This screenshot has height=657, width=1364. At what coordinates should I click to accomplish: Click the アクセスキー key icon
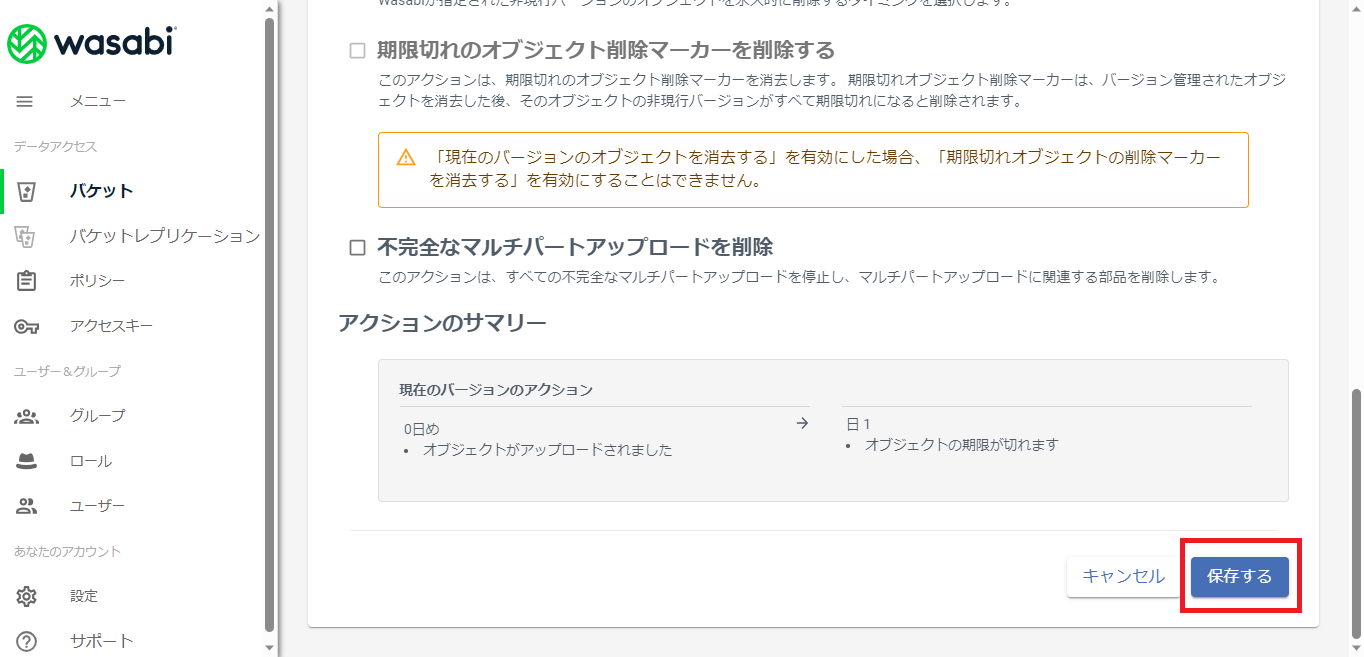[27, 326]
